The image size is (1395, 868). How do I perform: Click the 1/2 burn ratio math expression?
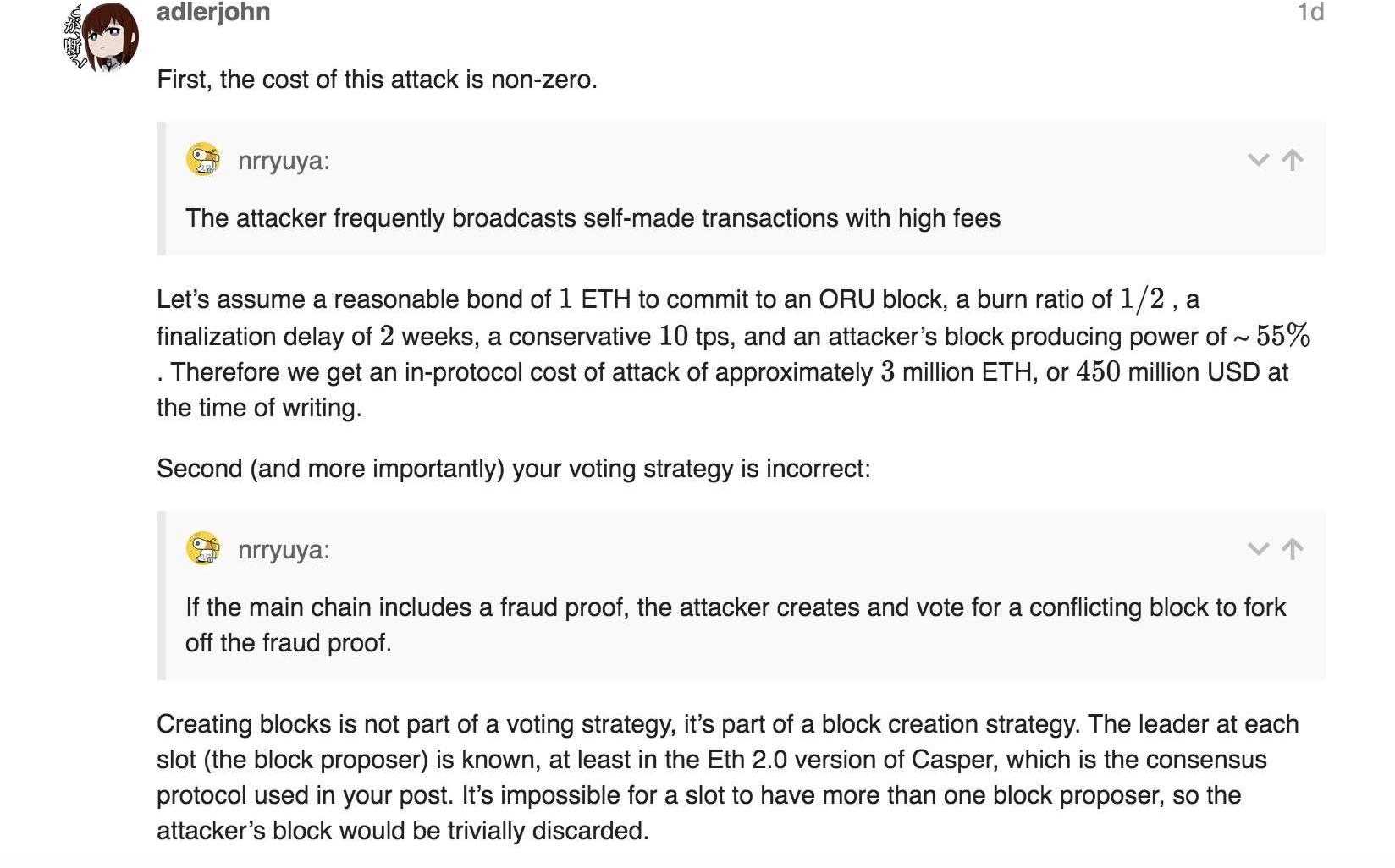(1143, 299)
